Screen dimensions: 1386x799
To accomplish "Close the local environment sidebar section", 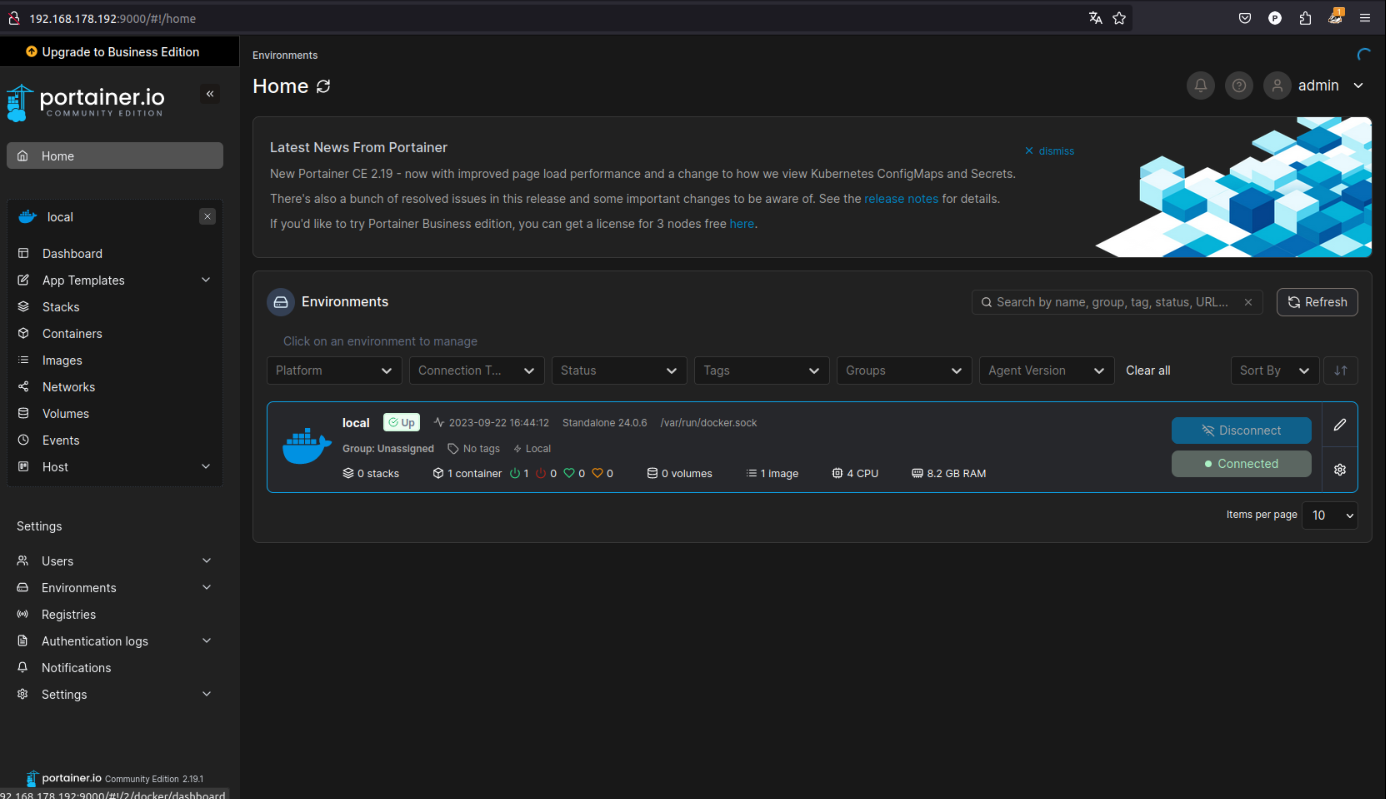I will pyautogui.click(x=207, y=217).
